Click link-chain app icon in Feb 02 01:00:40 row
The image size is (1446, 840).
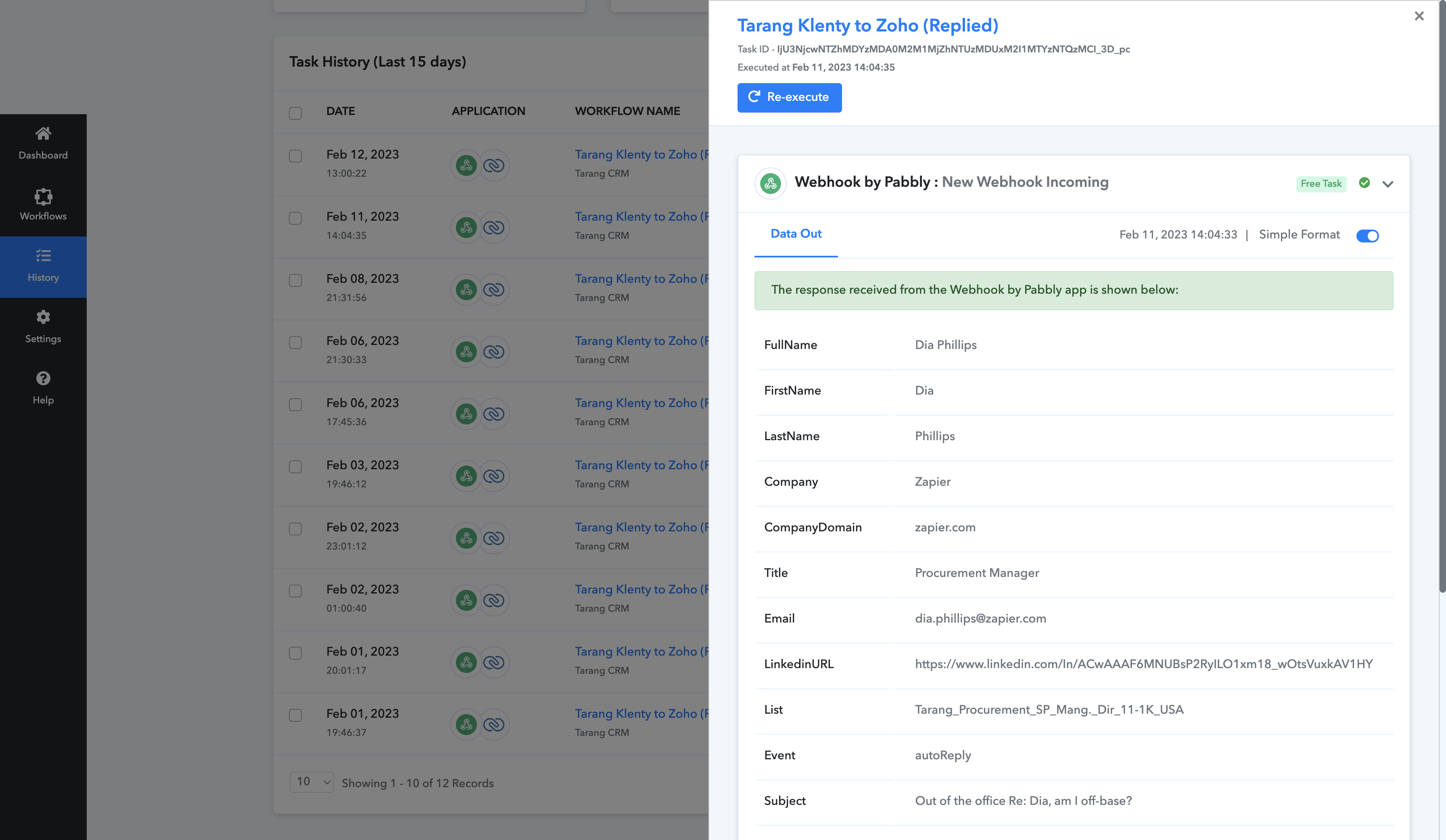pyautogui.click(x=494, y=600)
